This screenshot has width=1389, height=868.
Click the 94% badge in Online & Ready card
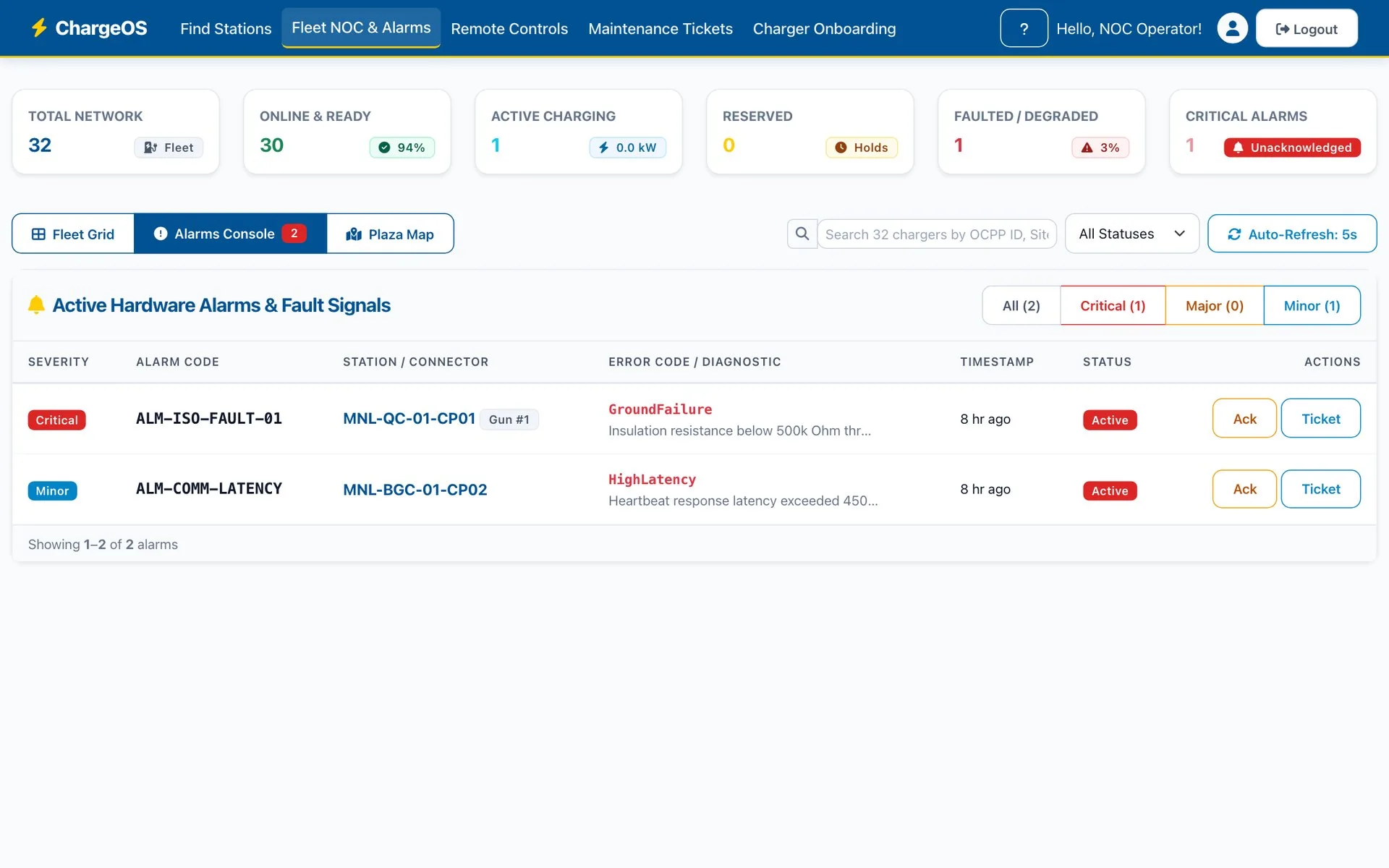402,148
